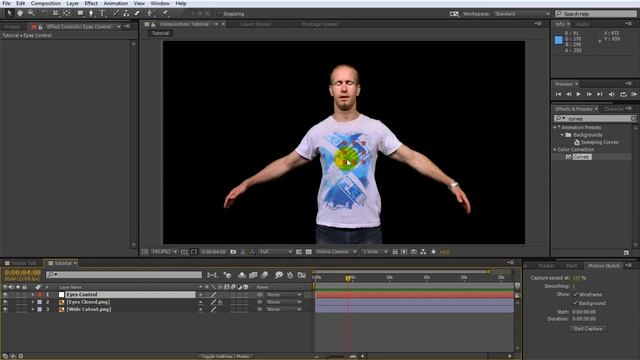This screenshot has height=360, width=640.
Task: Click the composition flowchart icon in viewer
Action: tap(423, 252)
